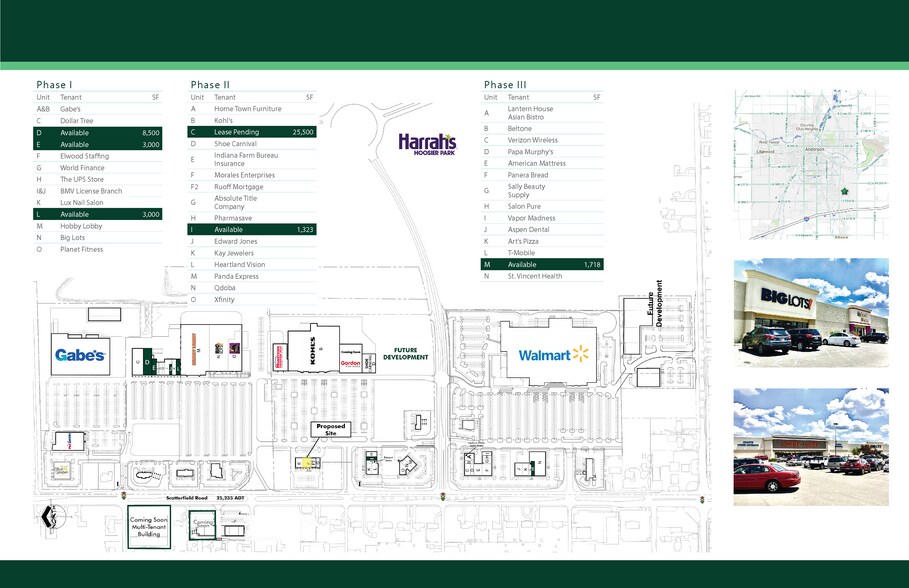Select Phase III Available 1,718 SF row
This screenshot has height=588, width=909.
pyautogui.click(x=543, y=264)
